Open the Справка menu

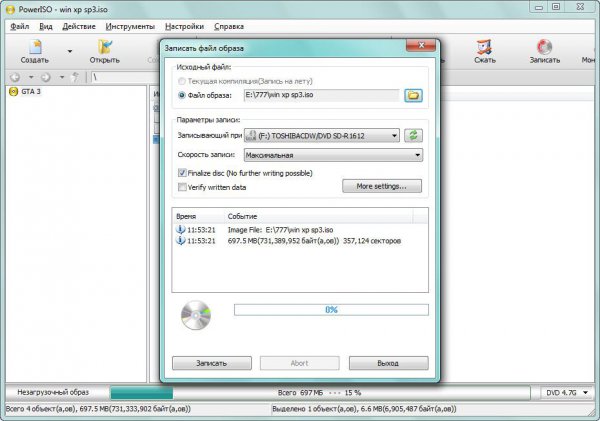(x=229, y=26)
